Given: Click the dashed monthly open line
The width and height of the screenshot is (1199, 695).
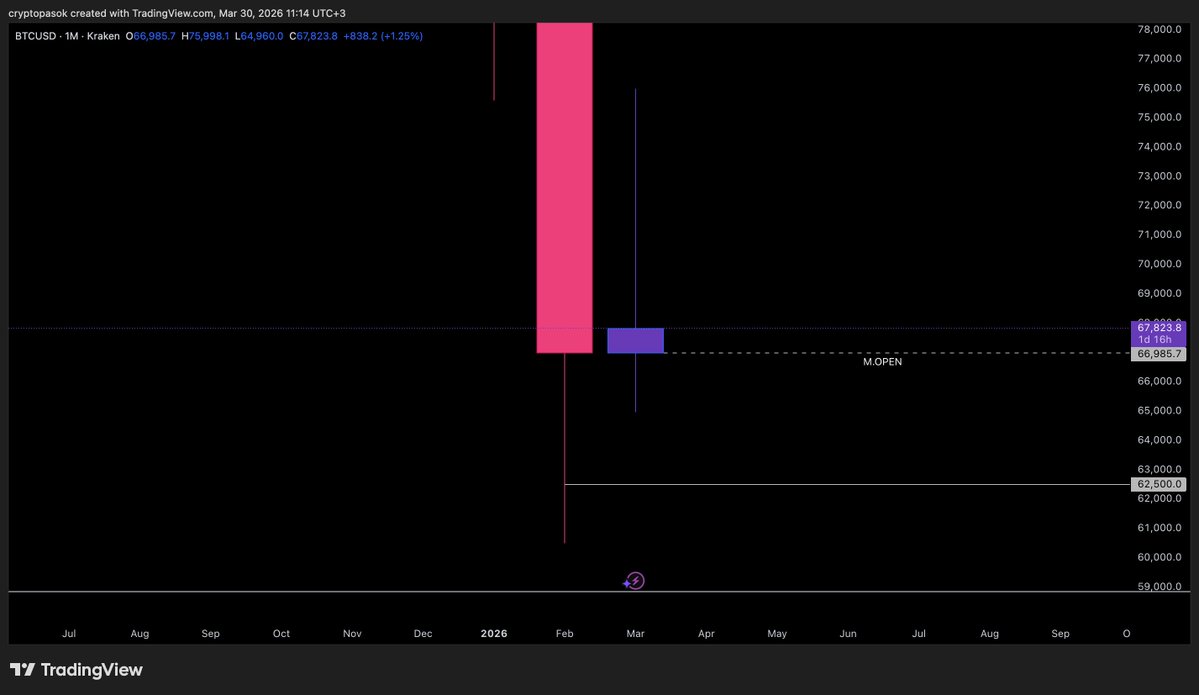Looking at the screenshot, I should pyautogui.click(x=897, y=352).
